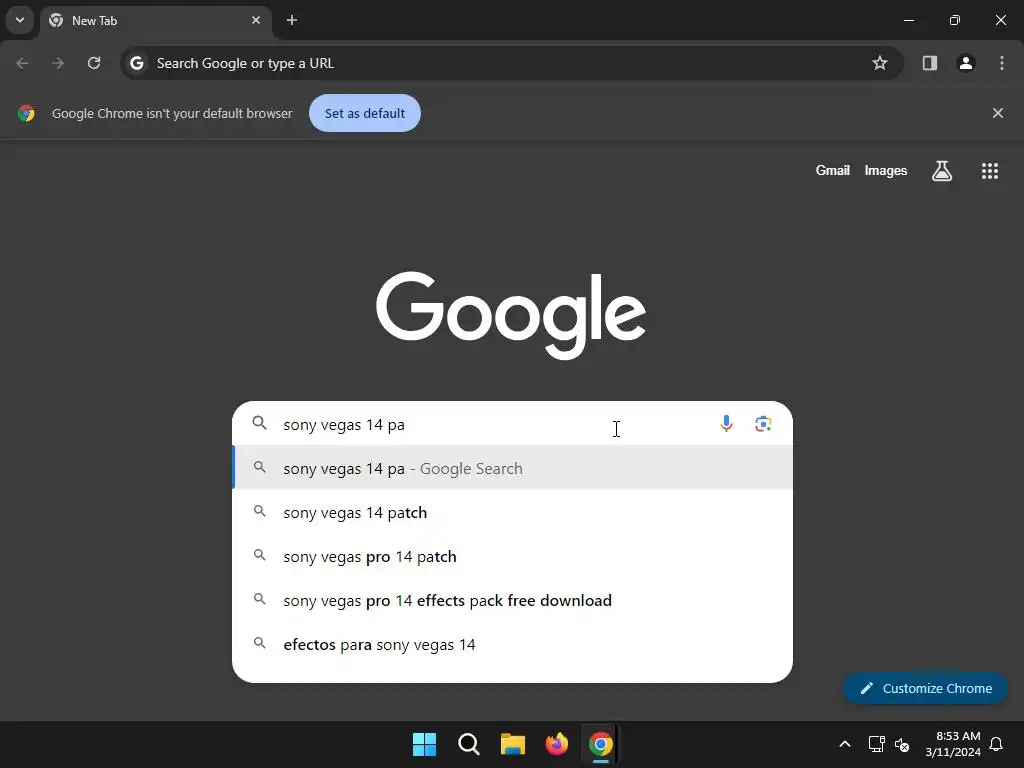Viewport: 1024px width, 768px height.
Task: Open the notifications bell
Action: tap(997, 744)
